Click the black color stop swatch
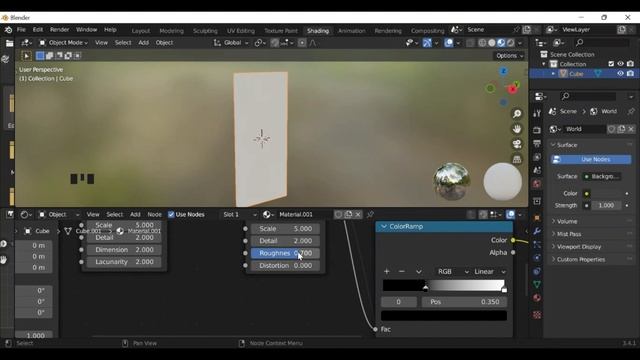 [x=444, y=316]
